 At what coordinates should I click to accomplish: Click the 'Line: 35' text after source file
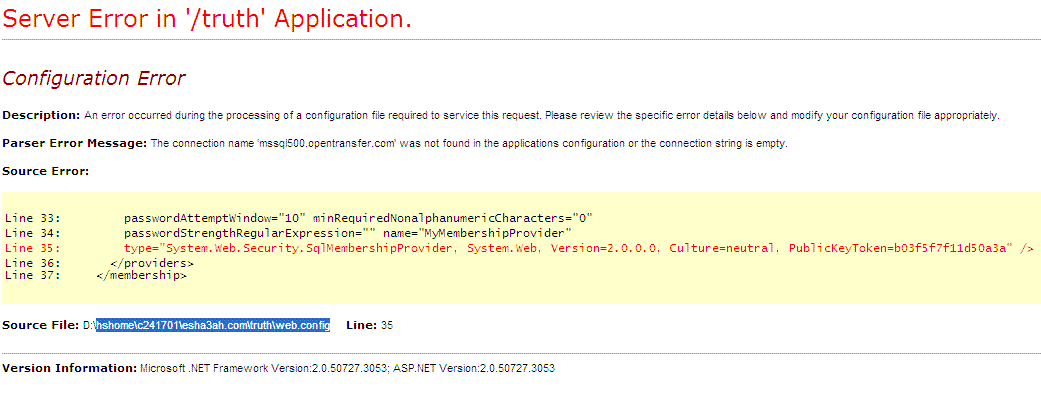(370, 325)
